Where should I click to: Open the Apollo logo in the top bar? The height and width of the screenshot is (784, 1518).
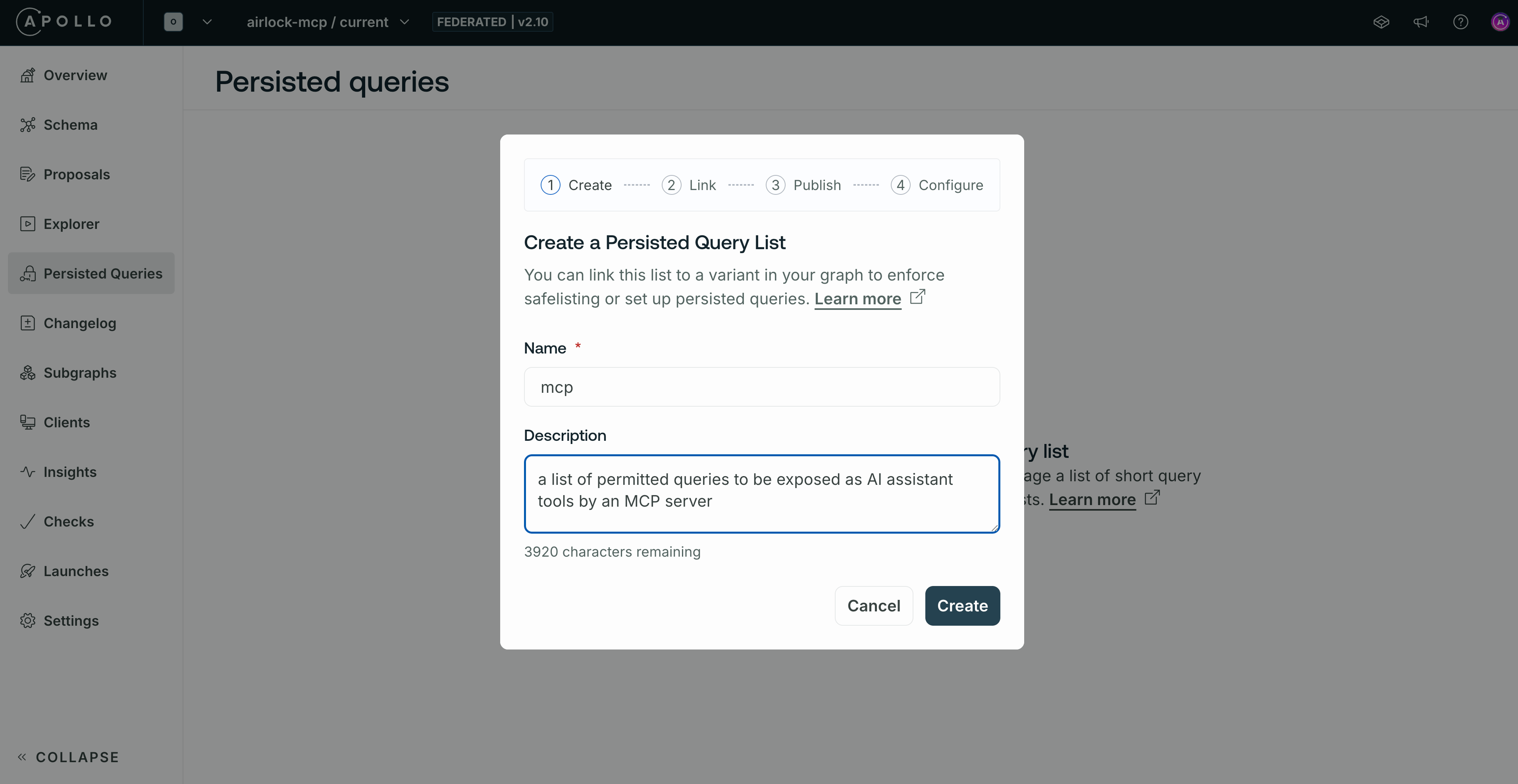64,21
